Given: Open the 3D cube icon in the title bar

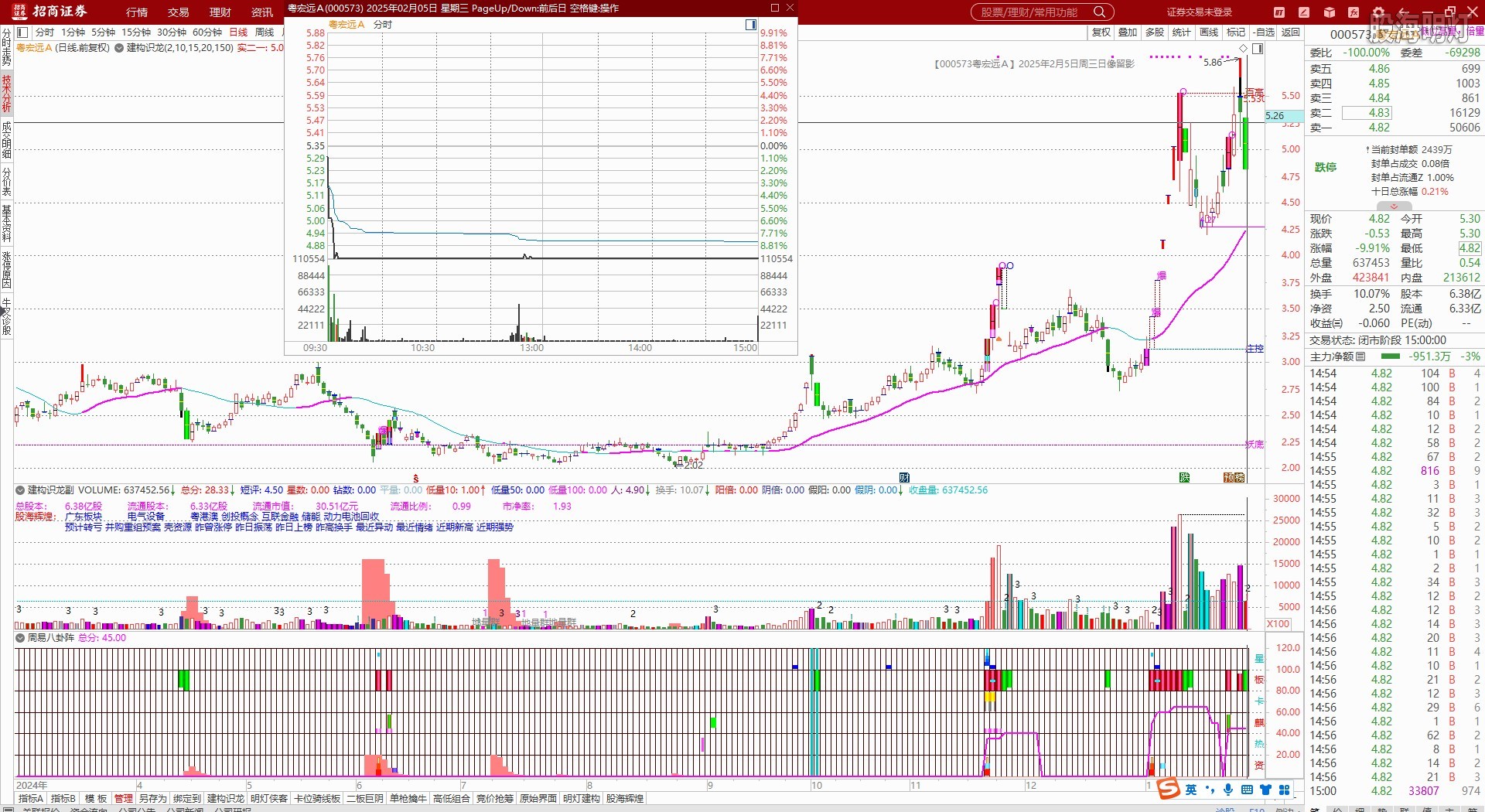Looking at the screenshot, I should [1330, 12].
